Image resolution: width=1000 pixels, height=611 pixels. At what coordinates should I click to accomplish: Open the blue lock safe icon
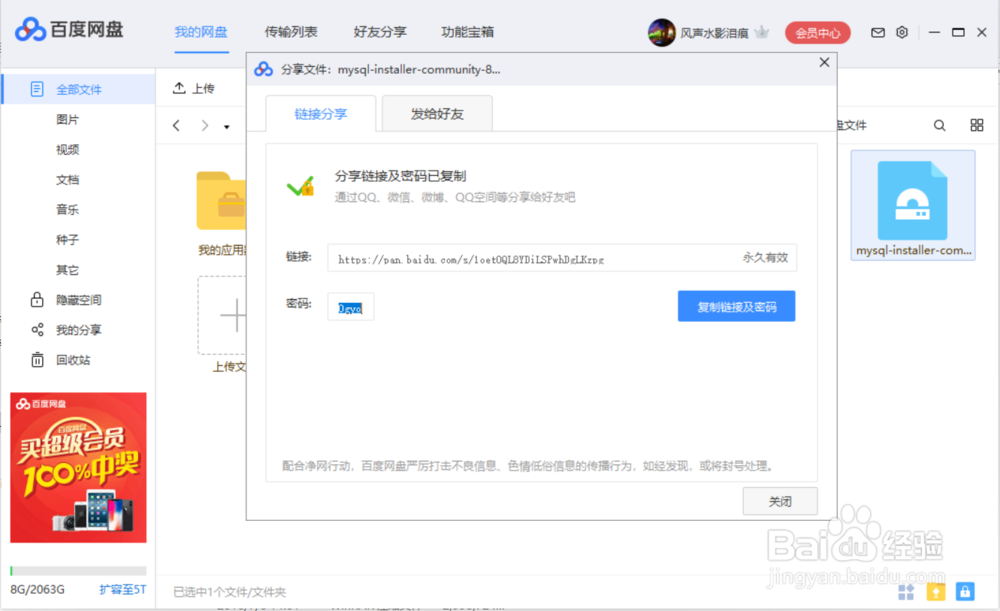(x=964, y=591)
